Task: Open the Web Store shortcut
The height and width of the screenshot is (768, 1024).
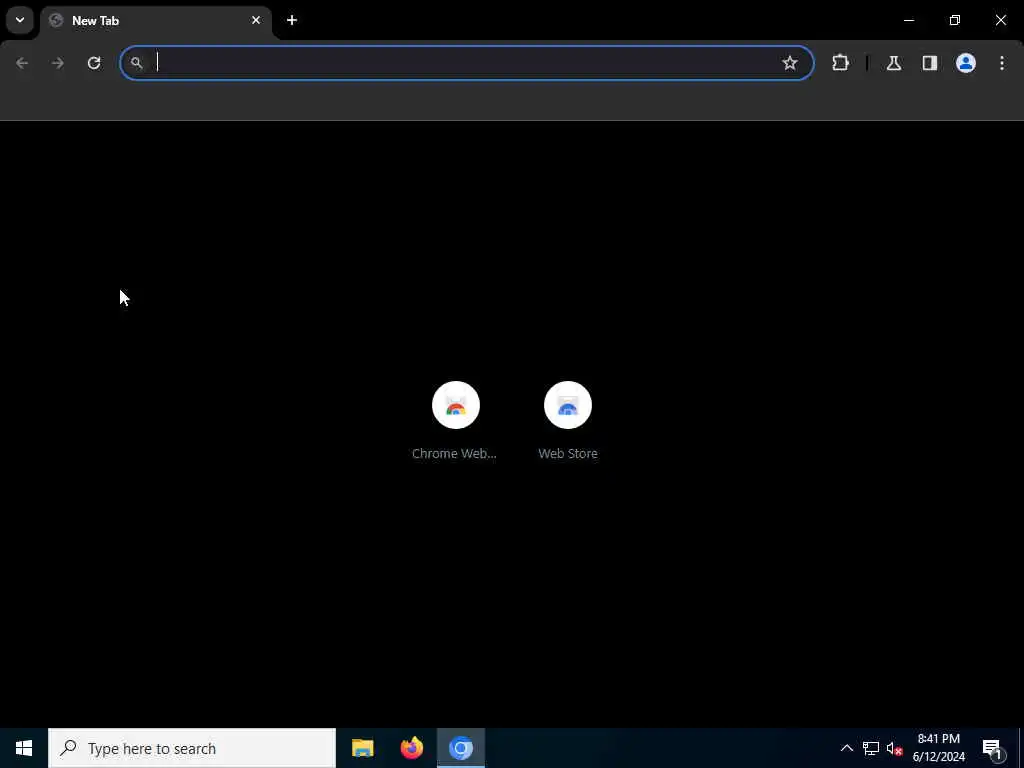Action: point(568,421)
